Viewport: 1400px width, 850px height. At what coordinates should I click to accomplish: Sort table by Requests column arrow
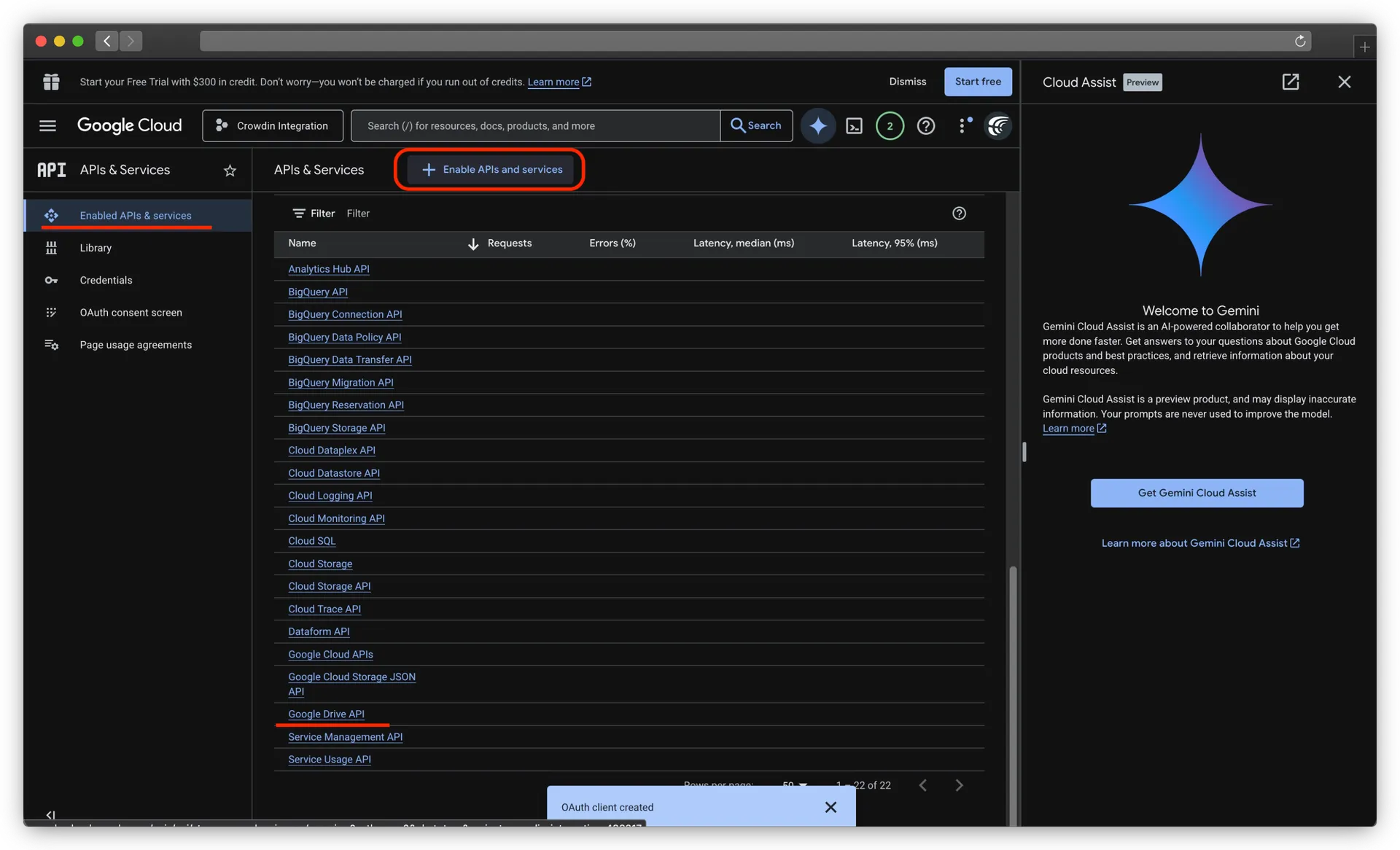pos(472,243)
